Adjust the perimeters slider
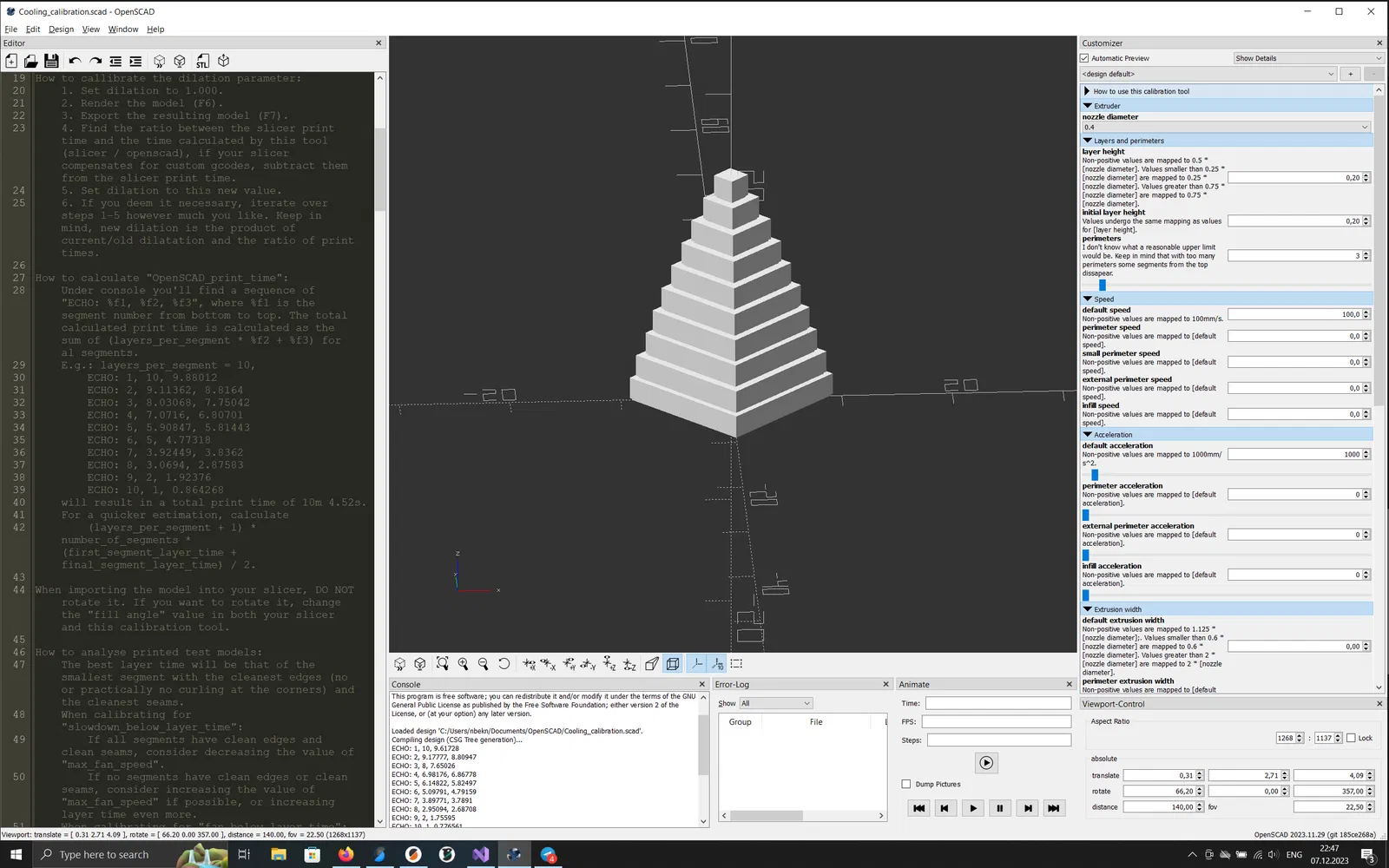Screen dimensions: 1389x868 point(1103,285)
